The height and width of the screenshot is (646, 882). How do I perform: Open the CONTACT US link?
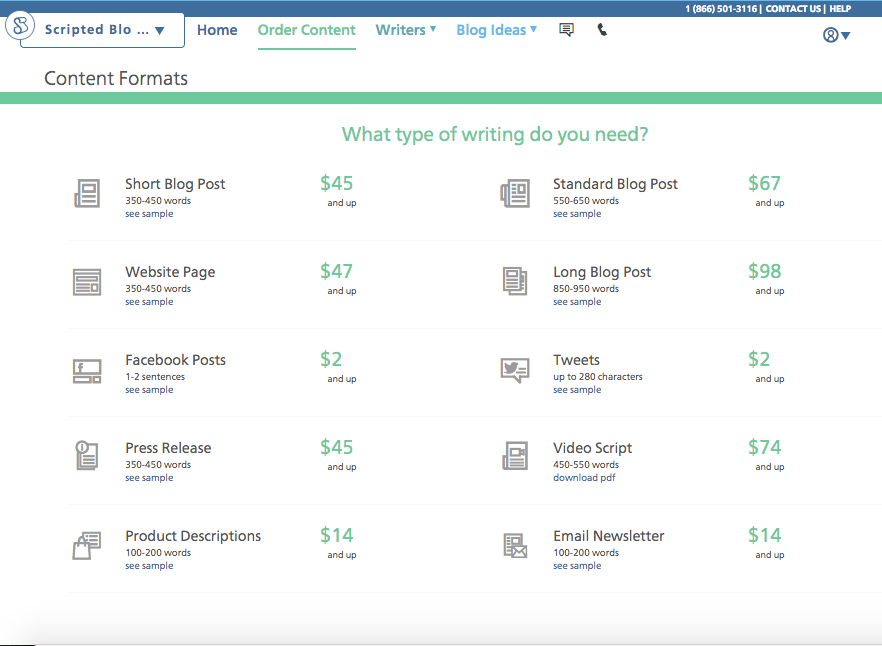coord(793,8)
